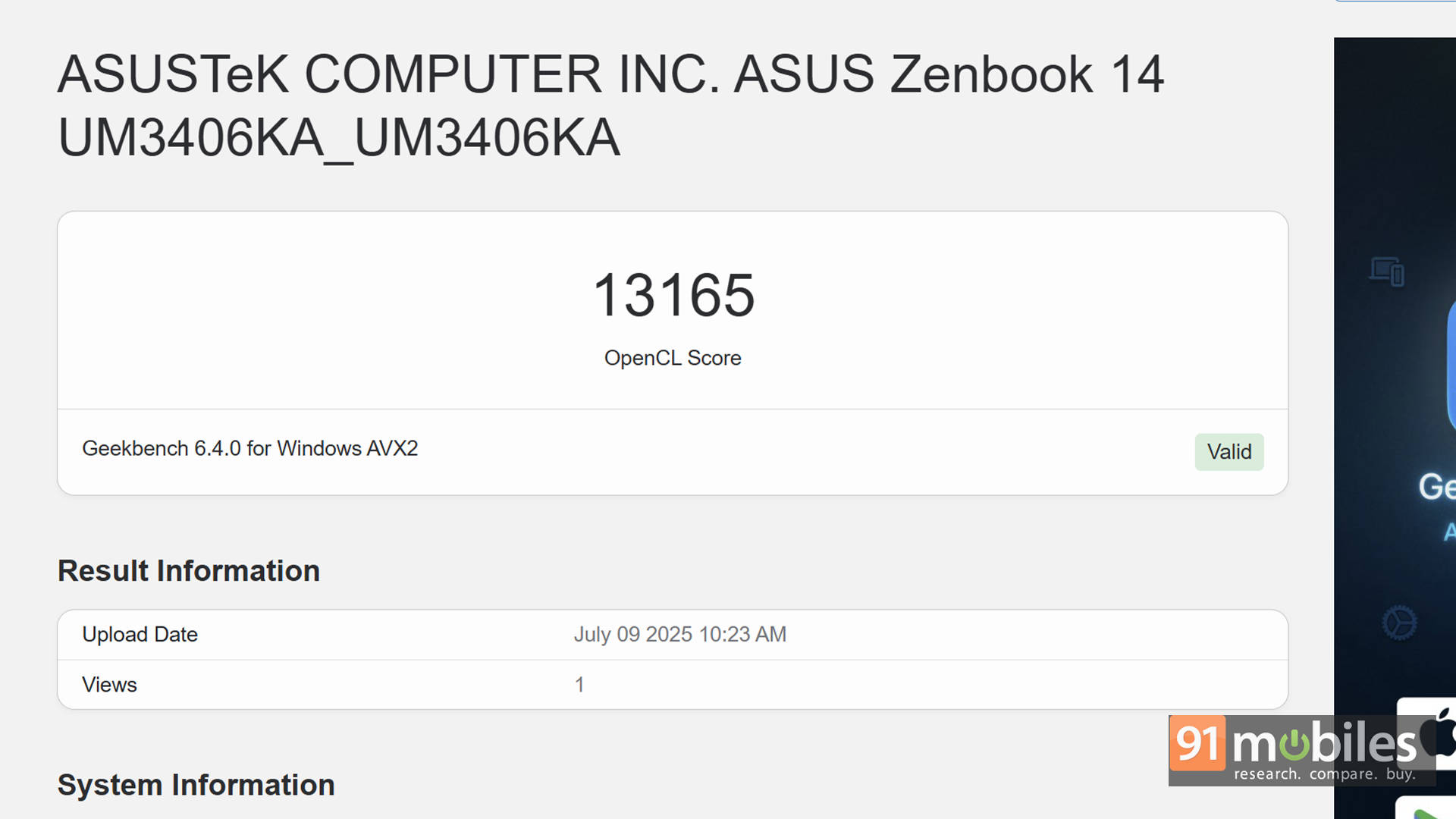Click the devices icon in the sidebar ad
Viewport: 1456px width, 819px height.
[1387, 271]
